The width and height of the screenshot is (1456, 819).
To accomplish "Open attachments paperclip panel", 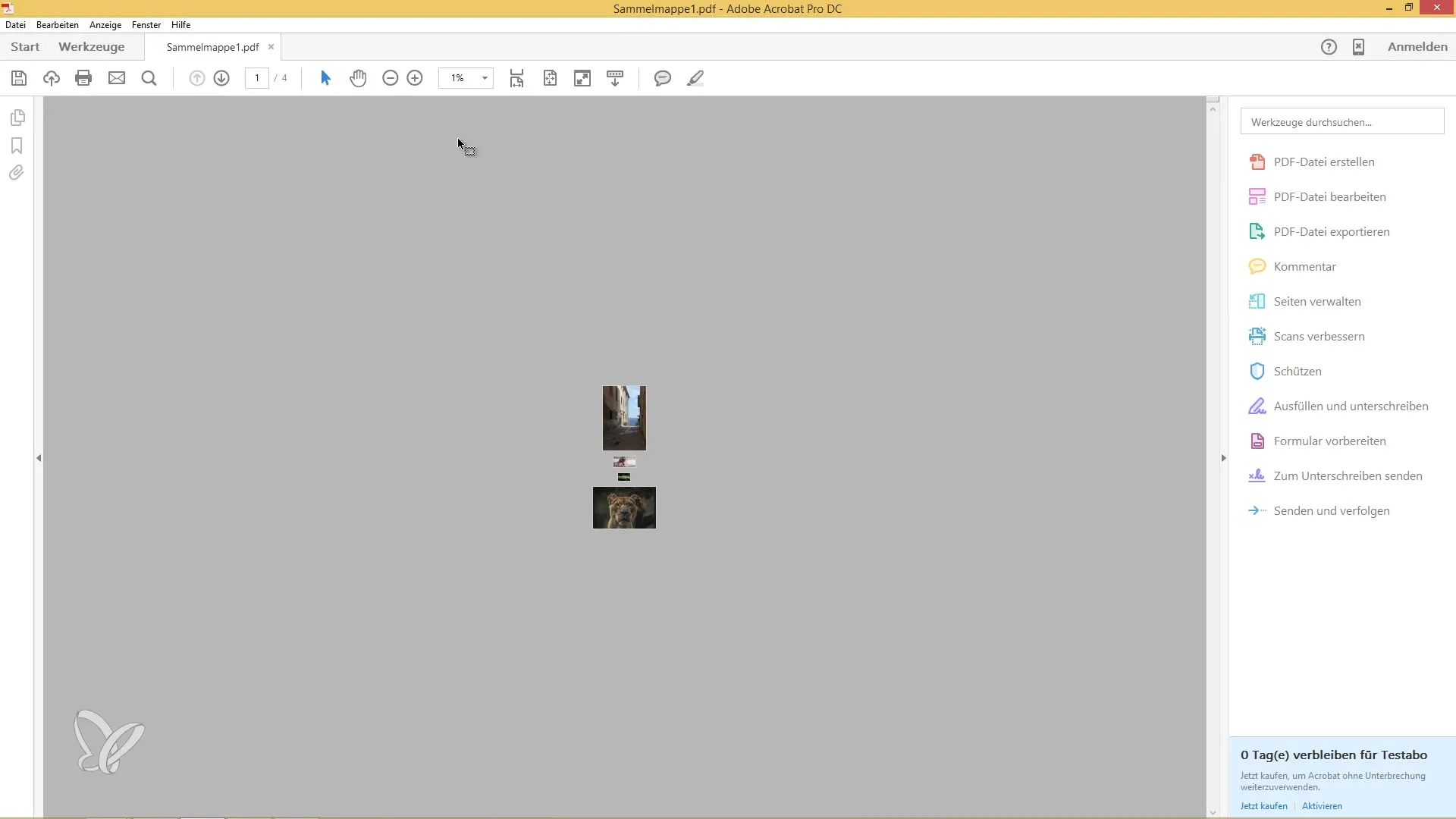I will [17, 173].
